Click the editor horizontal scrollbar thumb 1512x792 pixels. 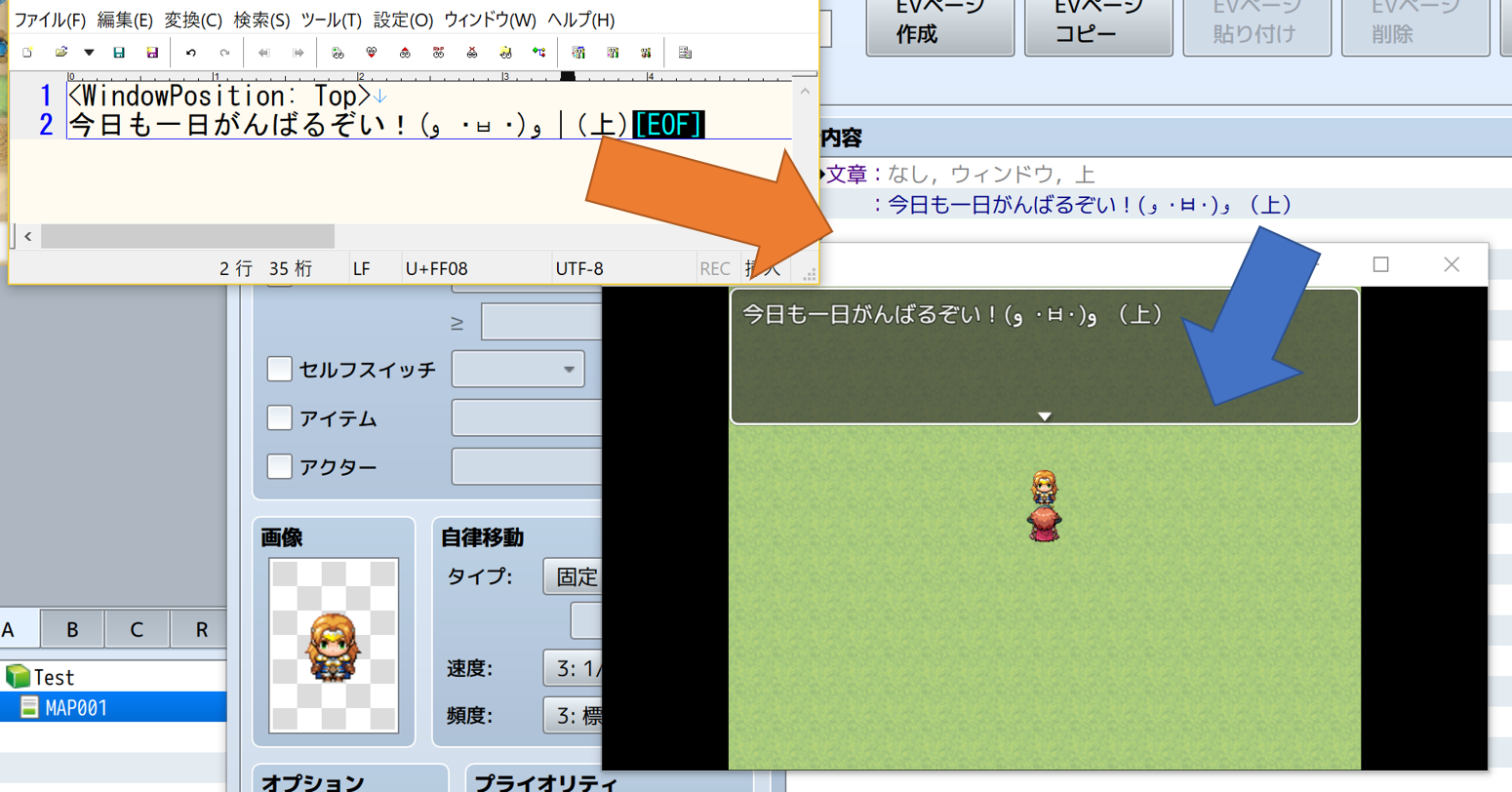(187, 236)
